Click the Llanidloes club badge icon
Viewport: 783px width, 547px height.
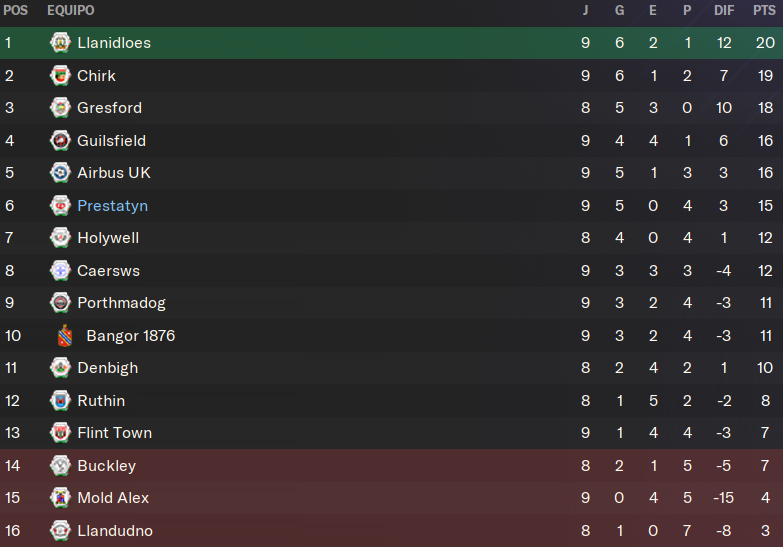point(60,42)
